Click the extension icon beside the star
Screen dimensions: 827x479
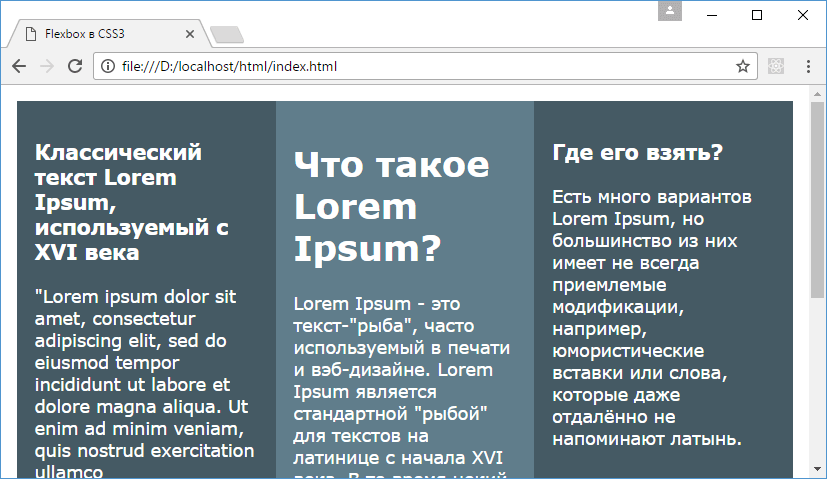click(775, 67)
